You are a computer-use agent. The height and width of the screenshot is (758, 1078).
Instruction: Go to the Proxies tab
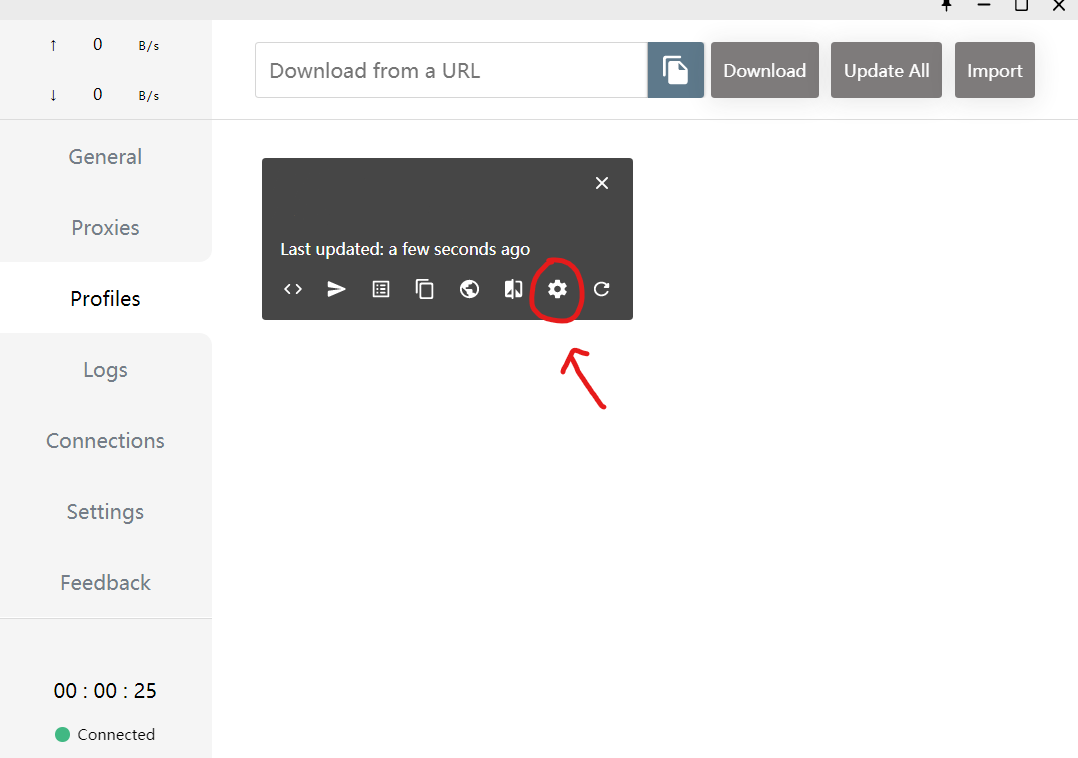(105, 227)
